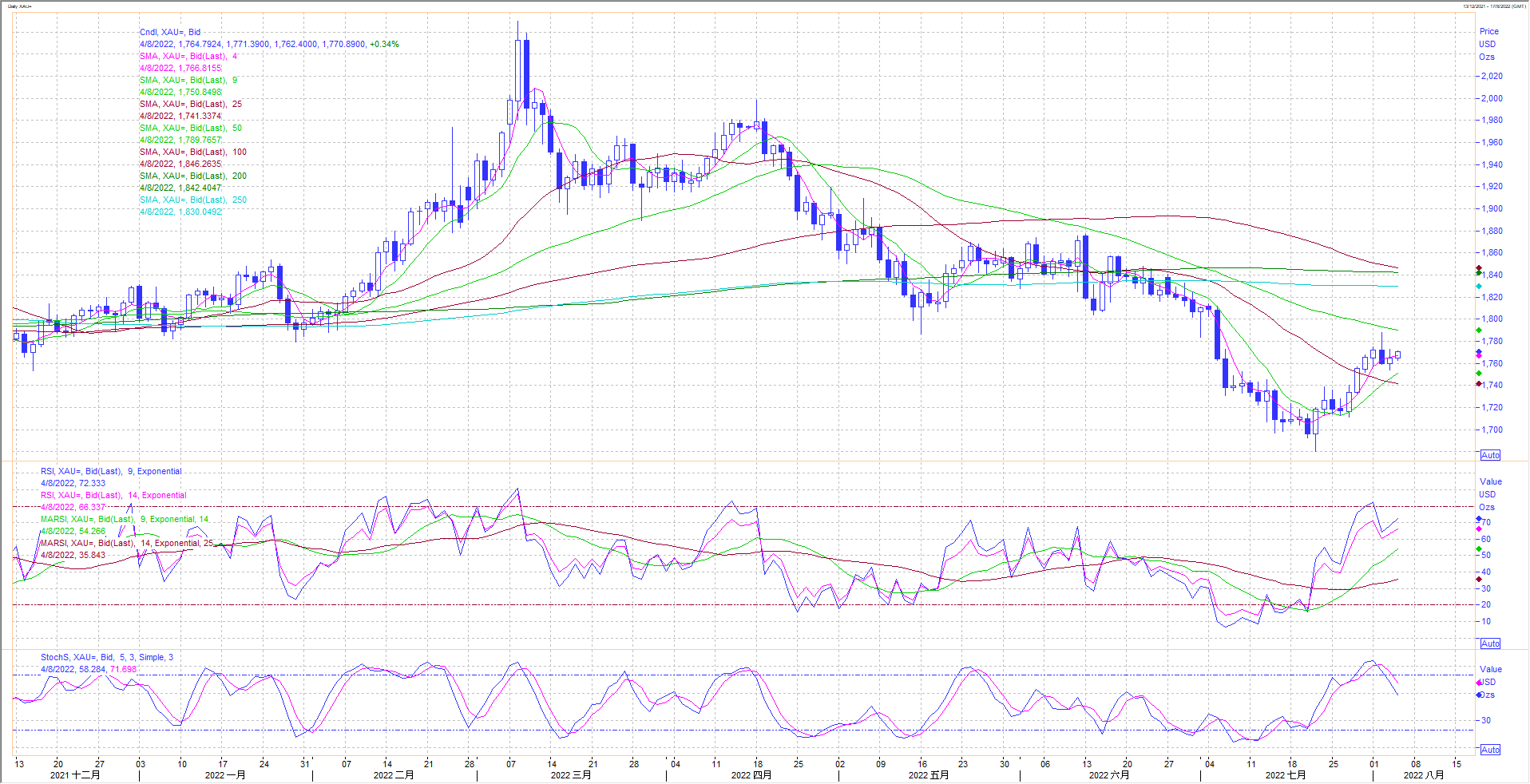
Task: Click the '2022 七月' month label on time axis
Action: click(x=1286, y=775)
